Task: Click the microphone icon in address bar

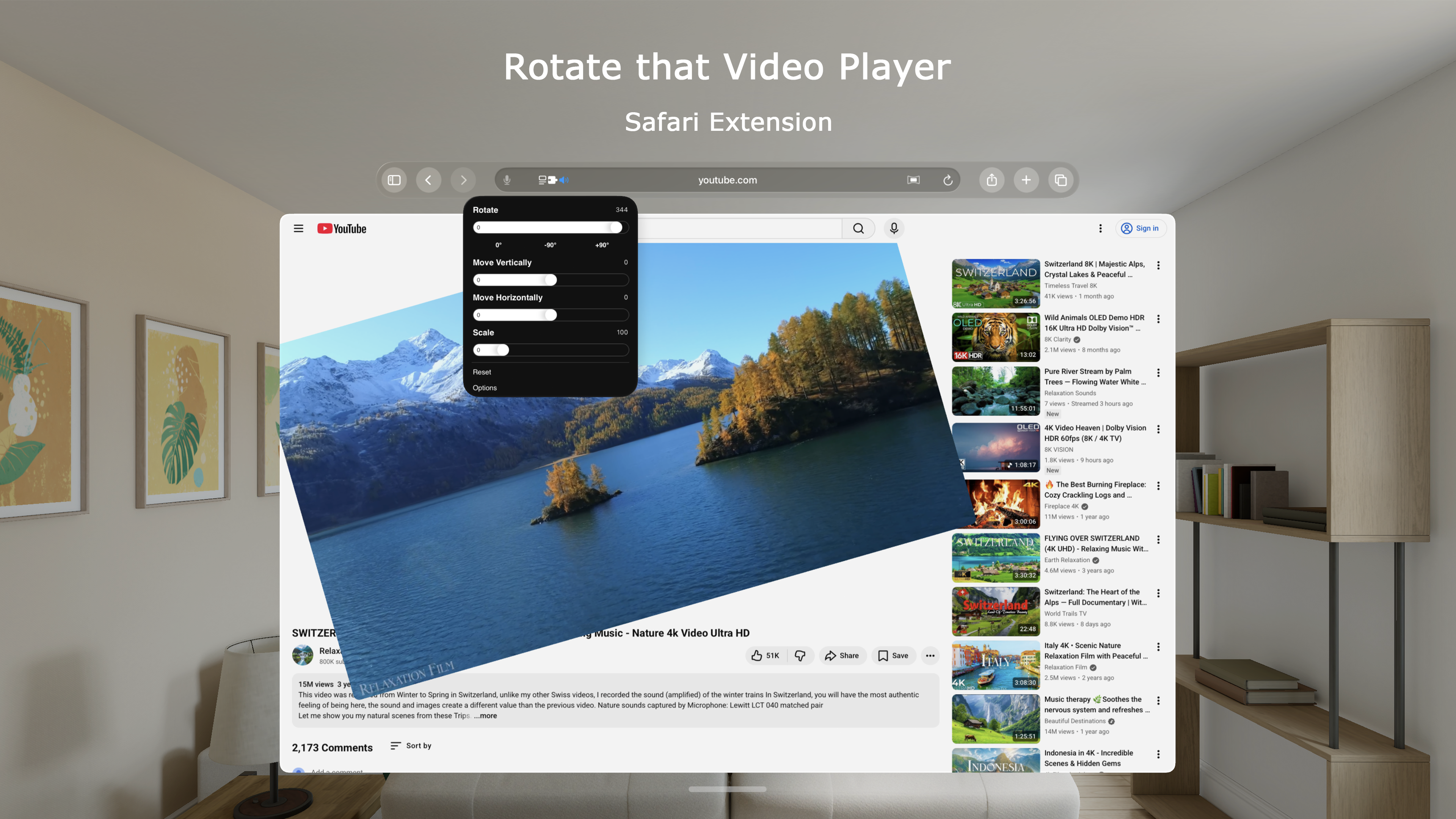Action: tap(507, 180)
